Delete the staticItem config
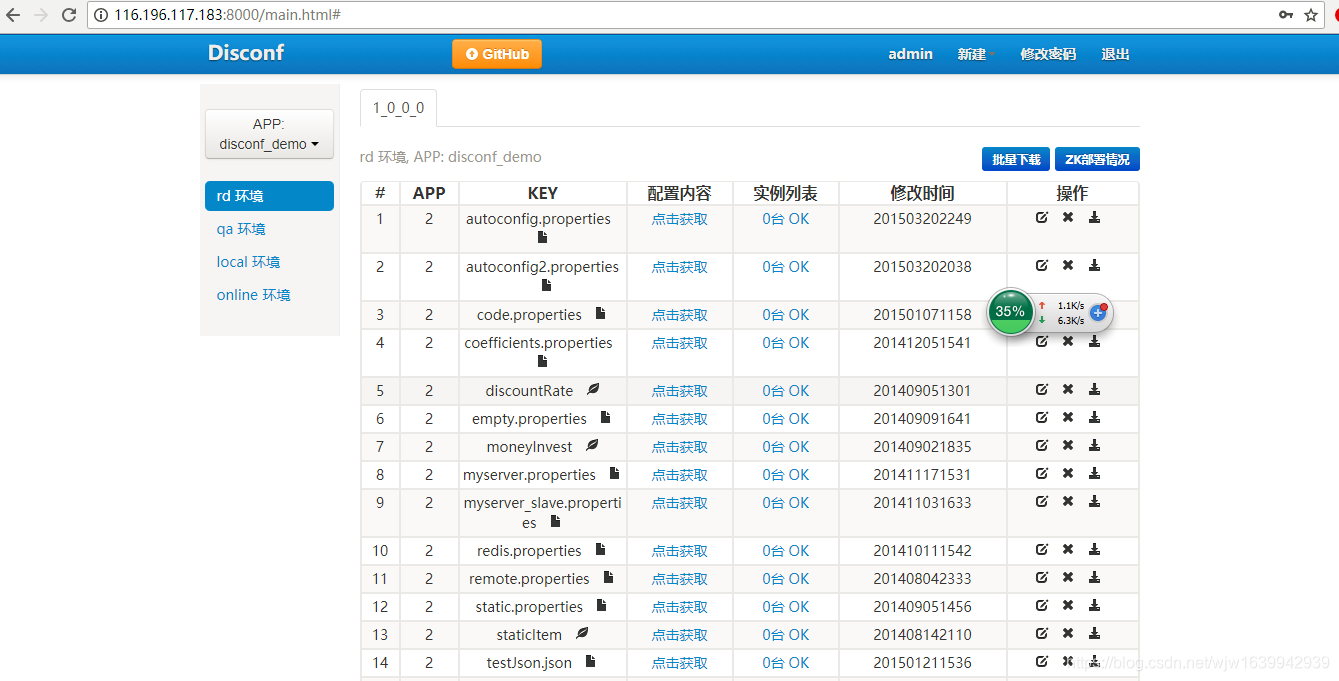Viewport: 1339px width, 681px height. (x=1068, y=633)
